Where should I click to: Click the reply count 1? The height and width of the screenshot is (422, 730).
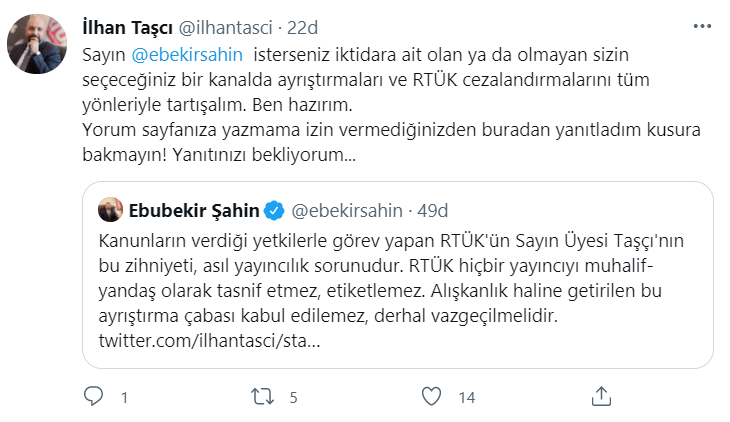pos(124,397)
